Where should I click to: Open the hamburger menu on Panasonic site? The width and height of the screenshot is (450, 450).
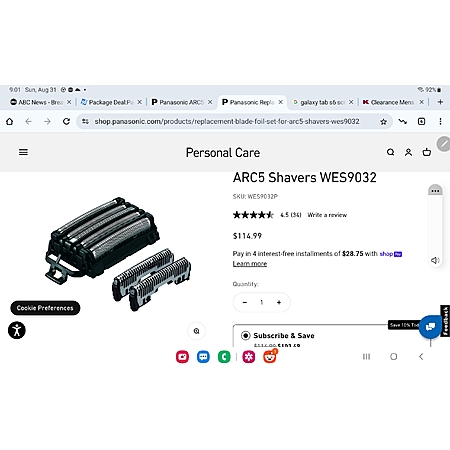click(x=23, y=152)
